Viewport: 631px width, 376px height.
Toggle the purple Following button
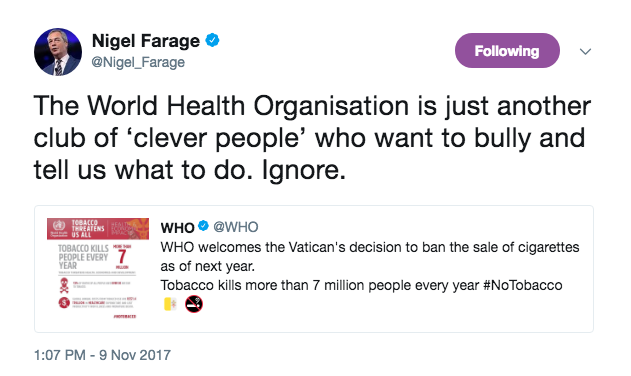click(x=507, y=51)
